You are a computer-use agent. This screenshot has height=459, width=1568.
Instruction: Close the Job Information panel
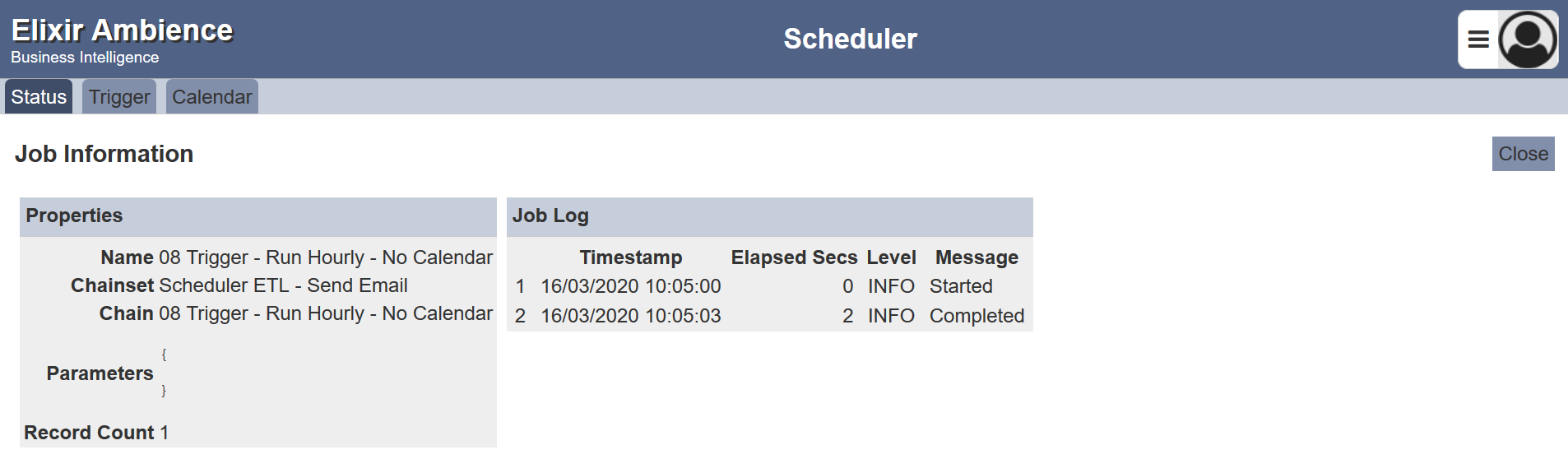point(1523,154)
